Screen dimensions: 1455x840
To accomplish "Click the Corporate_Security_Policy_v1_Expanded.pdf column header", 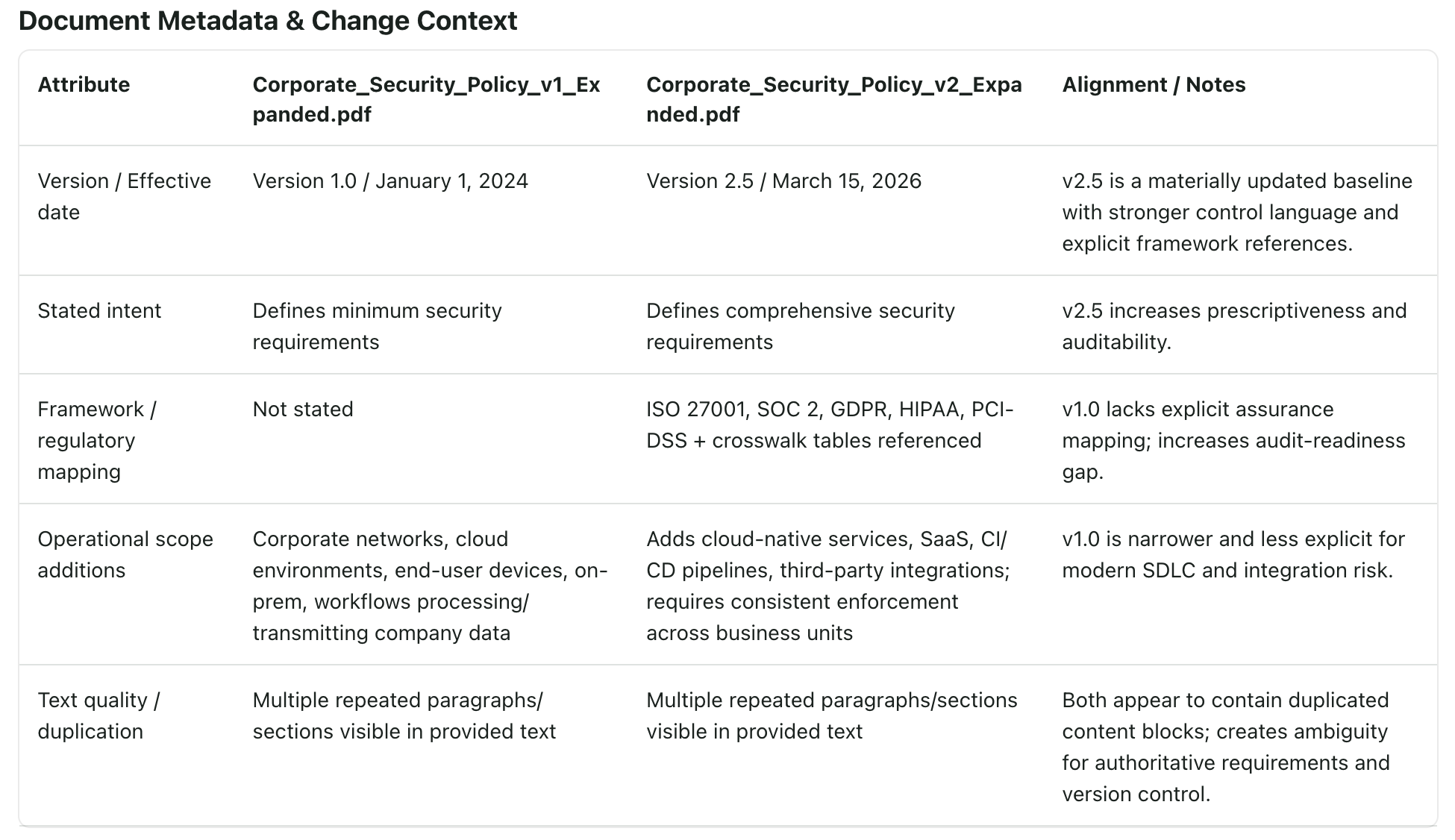I will coord(426,99).
